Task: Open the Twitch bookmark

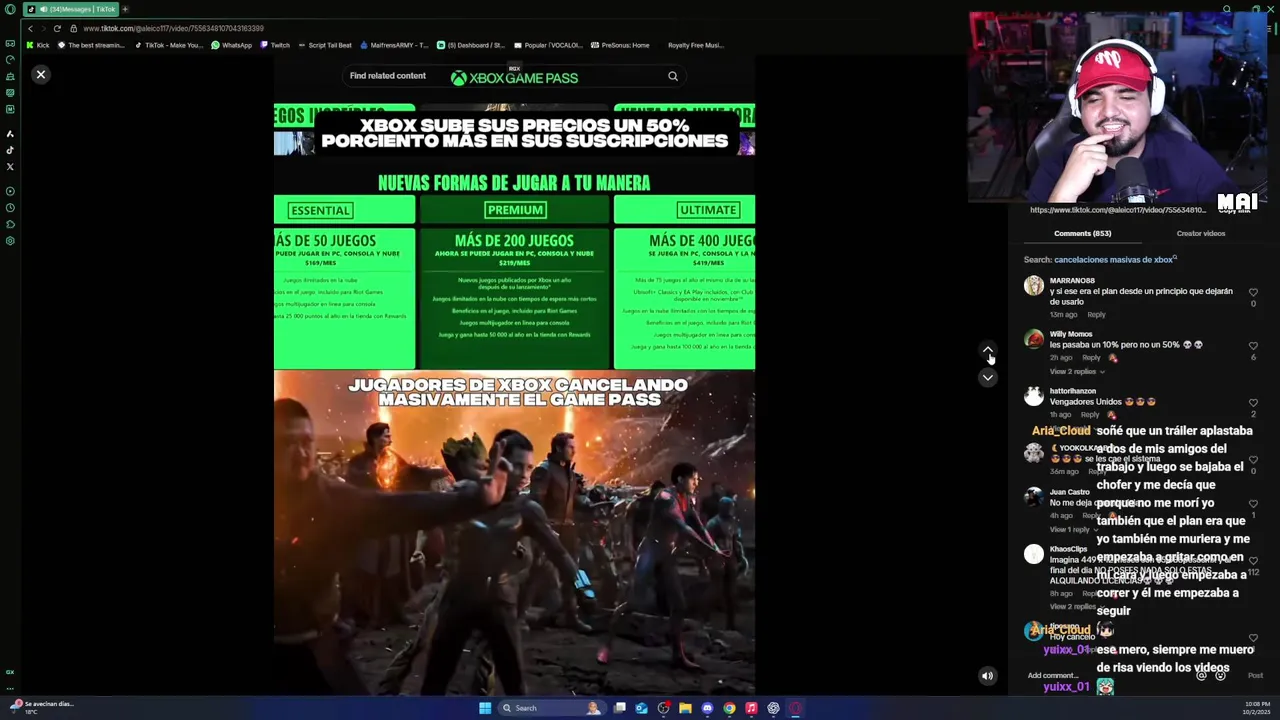Action: tap(275, 45)
